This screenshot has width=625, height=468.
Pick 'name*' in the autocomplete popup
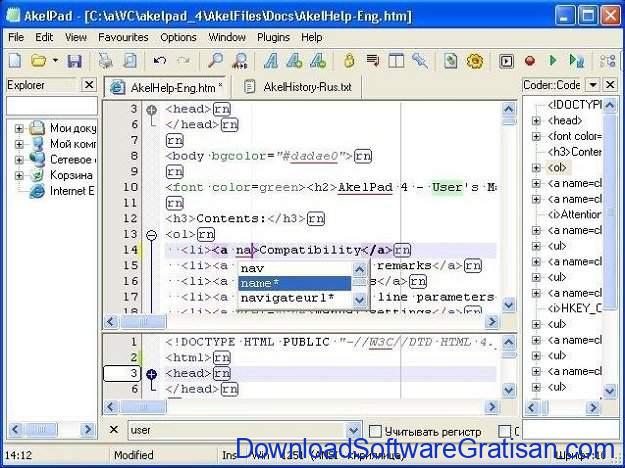[295, 283]
